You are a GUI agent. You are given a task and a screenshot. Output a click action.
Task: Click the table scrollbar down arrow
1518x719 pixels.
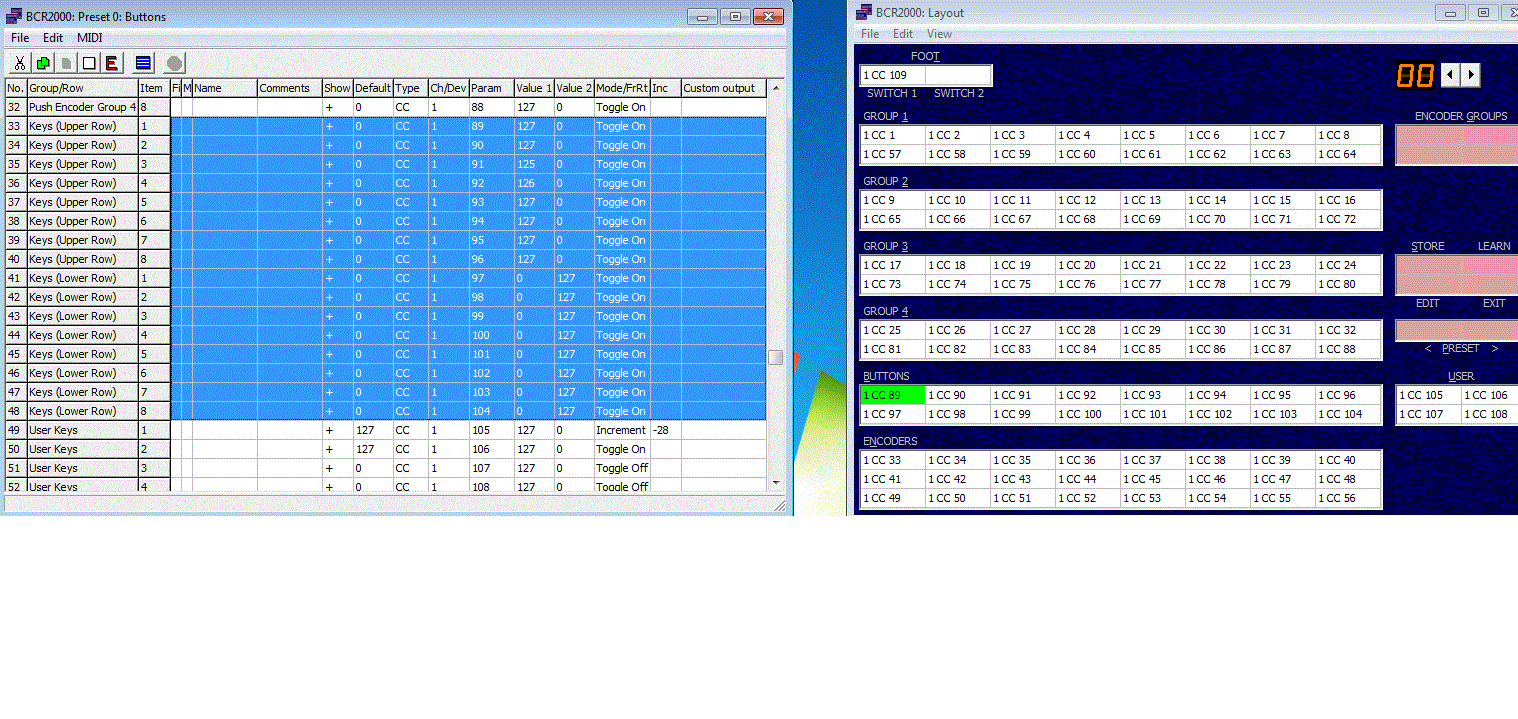click(775, 482)
